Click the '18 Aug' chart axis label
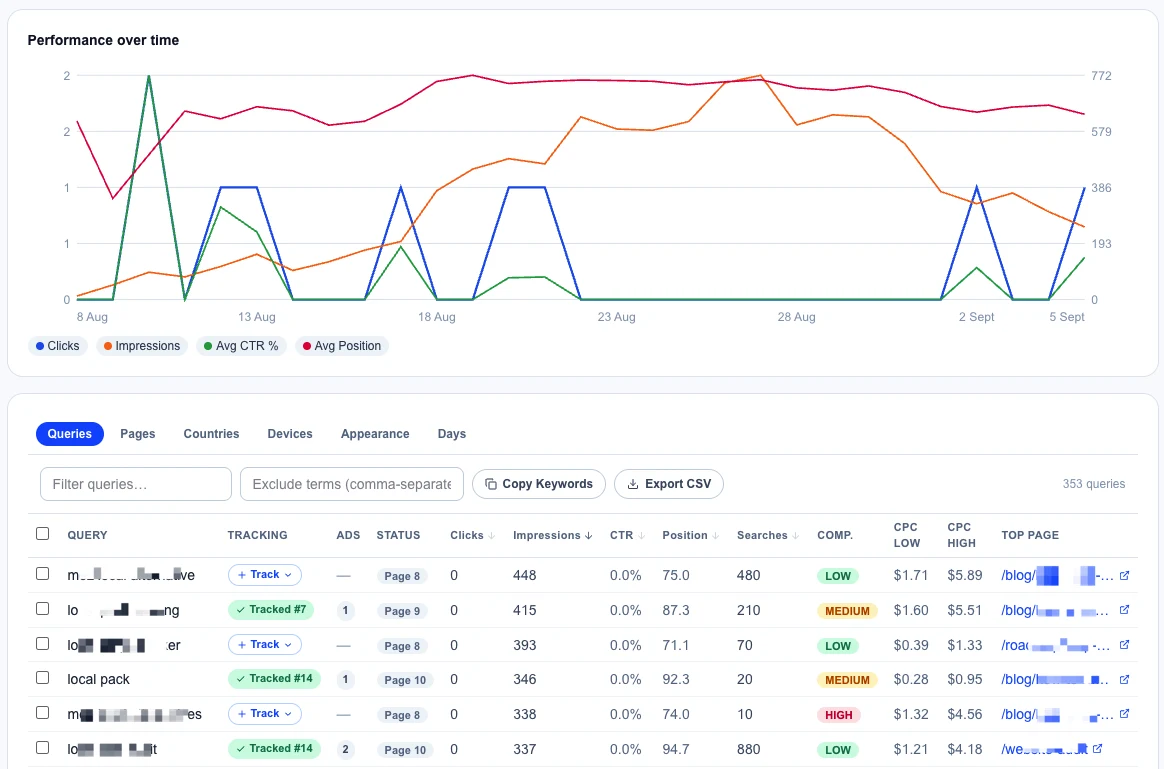Image resolution: width=1164 pixels, height=769 pixels. click(x=436, y=317)
